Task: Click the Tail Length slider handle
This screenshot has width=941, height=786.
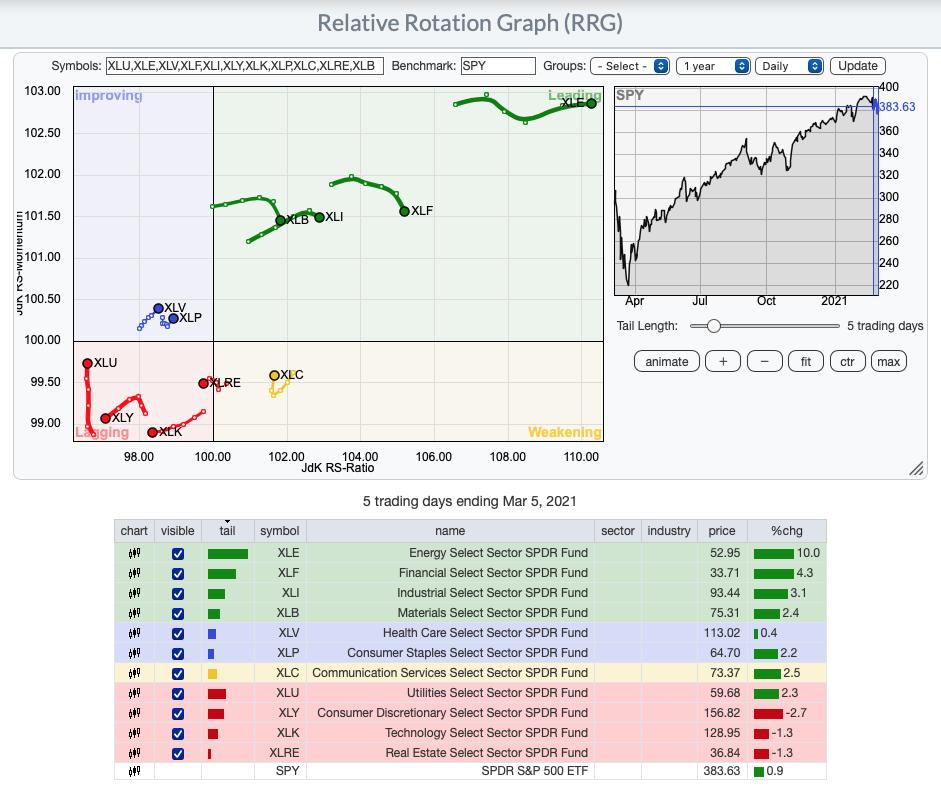Action: click(x=713, y=326)
